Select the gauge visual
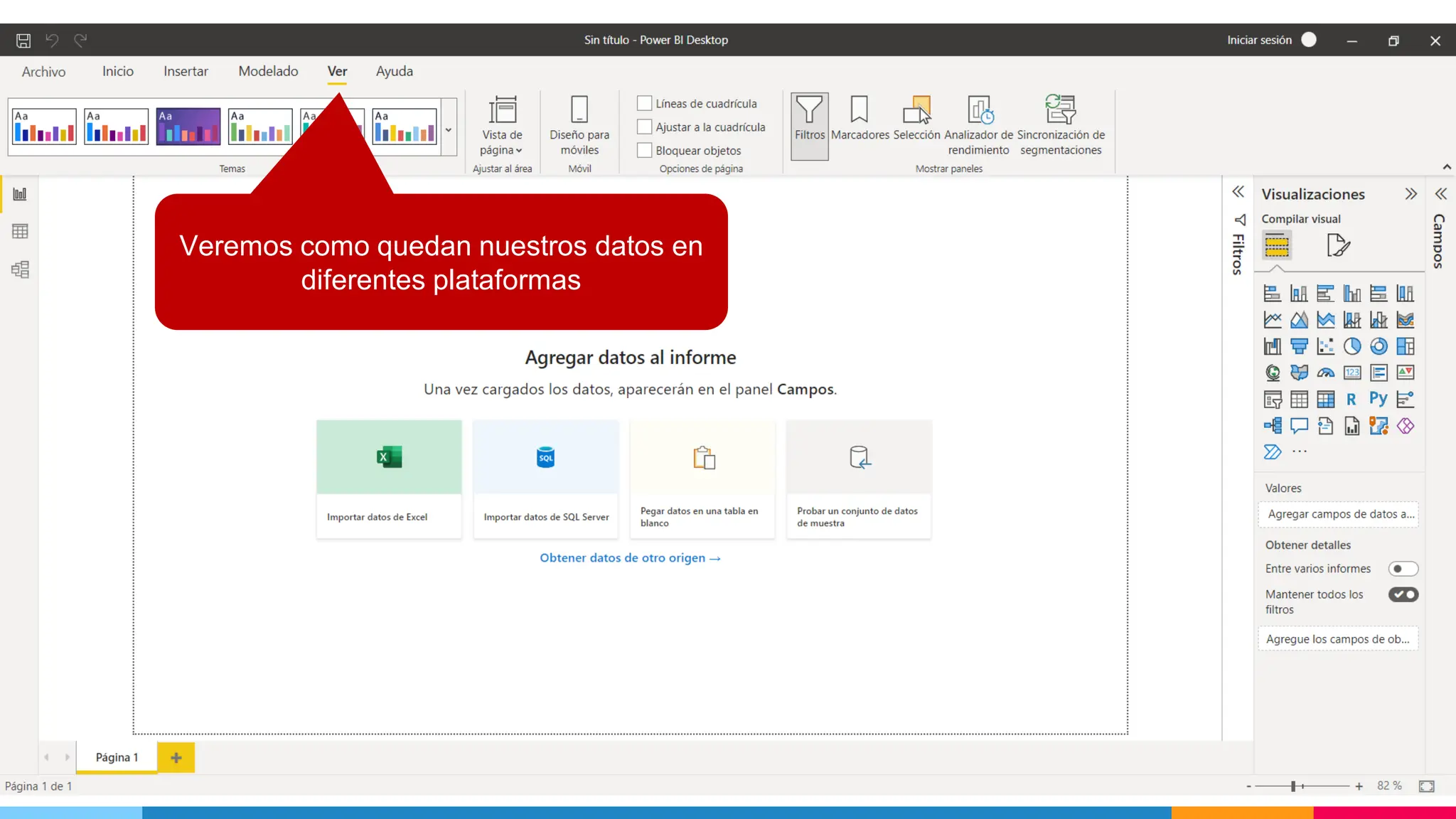This screenshot has width=1456, height=819. pos(1325,373)
